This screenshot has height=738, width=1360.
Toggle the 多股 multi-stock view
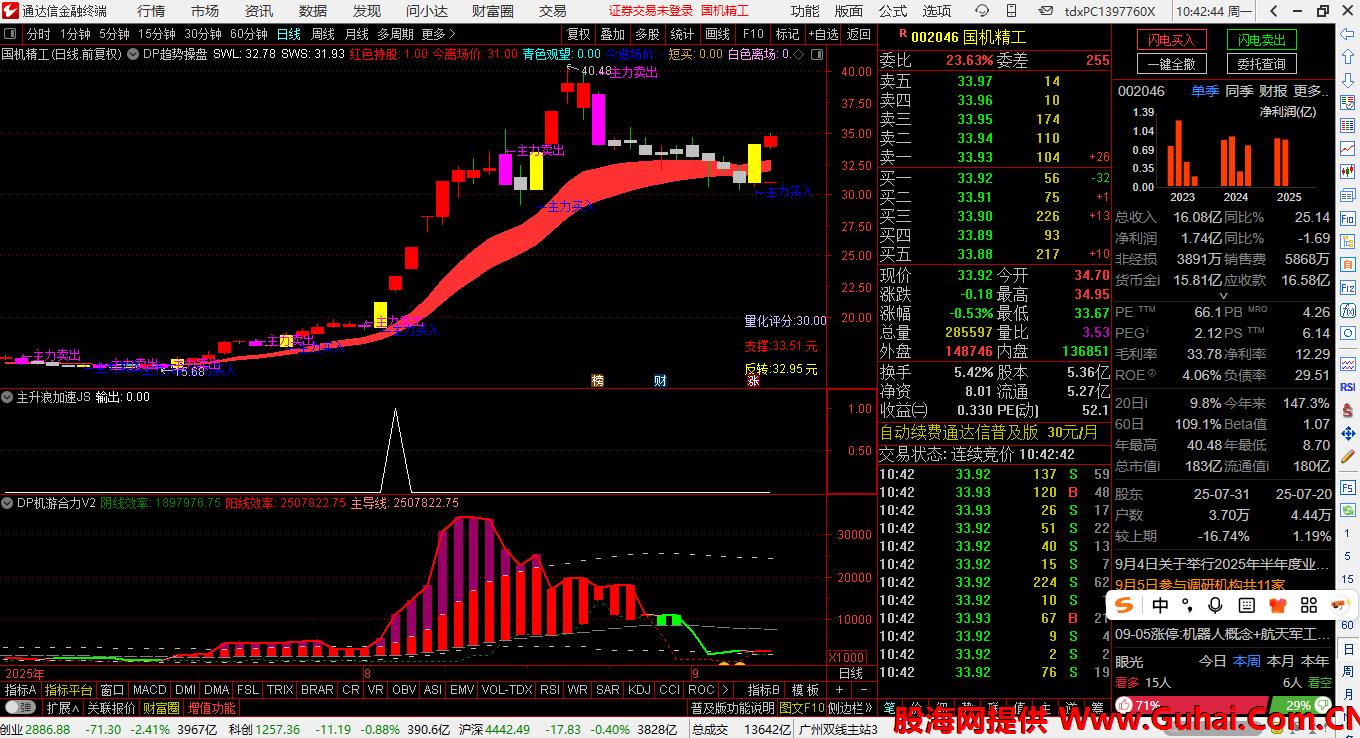point(647,34)
